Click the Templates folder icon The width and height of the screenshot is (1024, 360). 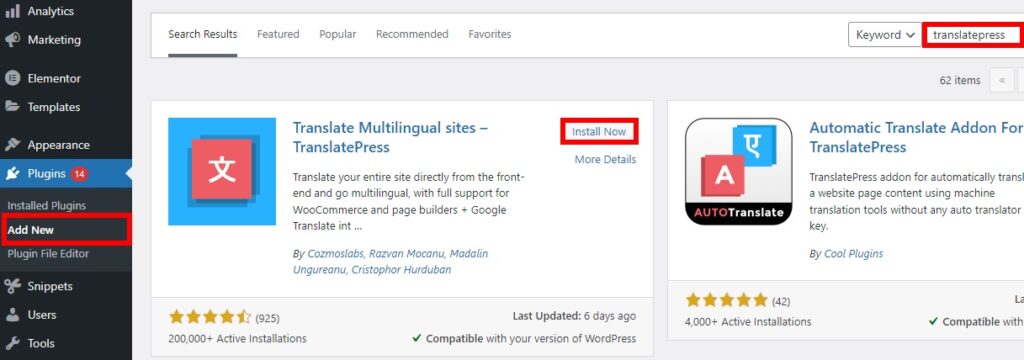coord(12,106)
